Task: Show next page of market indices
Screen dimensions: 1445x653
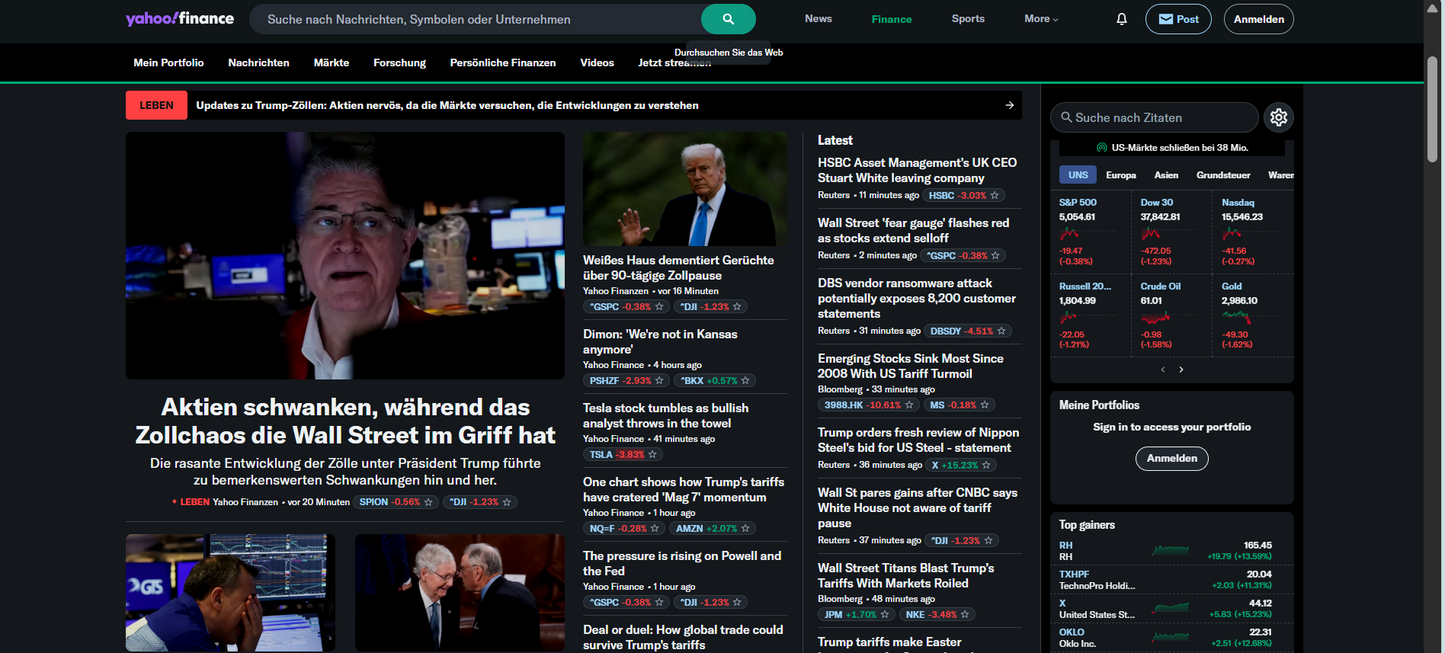Action: coord(1181,369)
